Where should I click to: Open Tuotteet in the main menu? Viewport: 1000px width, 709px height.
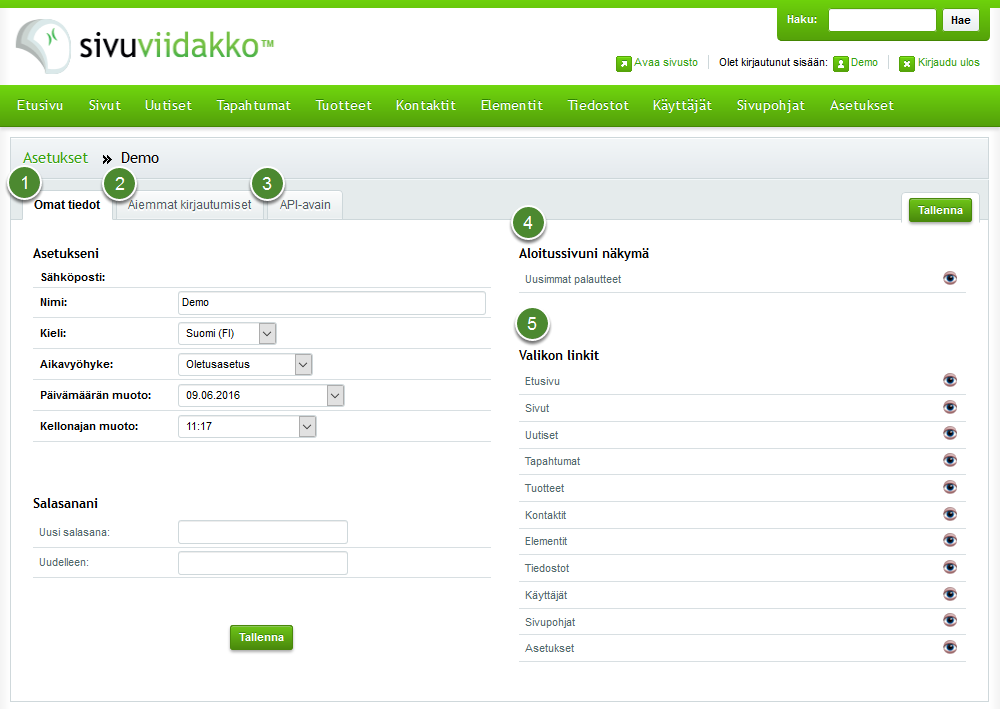click(x=343, y=106)
